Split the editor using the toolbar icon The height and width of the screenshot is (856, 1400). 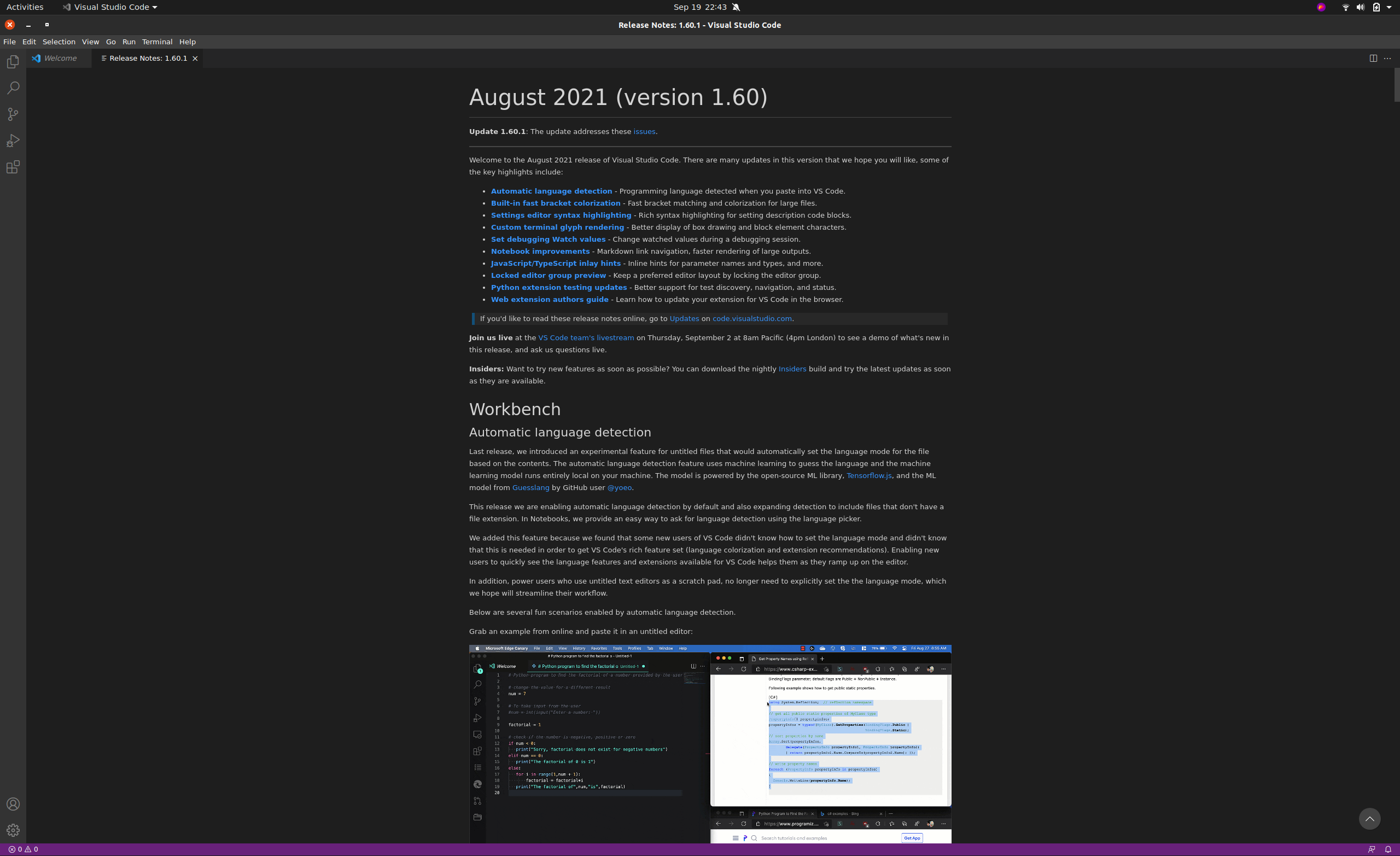tap(1373, 58)
